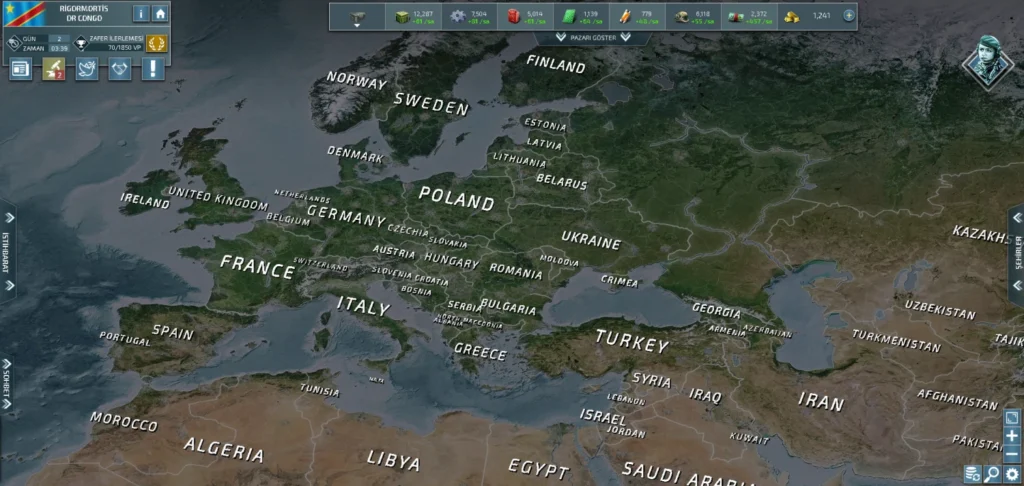Expand the İstihbarat left side panel
This screenshot has width=1024, height=486.
click(7, 251)
